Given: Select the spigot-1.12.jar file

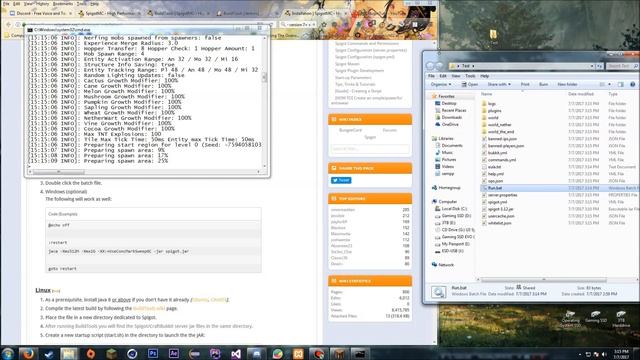Looking at the screenshot, I should (x=500, y=209).
